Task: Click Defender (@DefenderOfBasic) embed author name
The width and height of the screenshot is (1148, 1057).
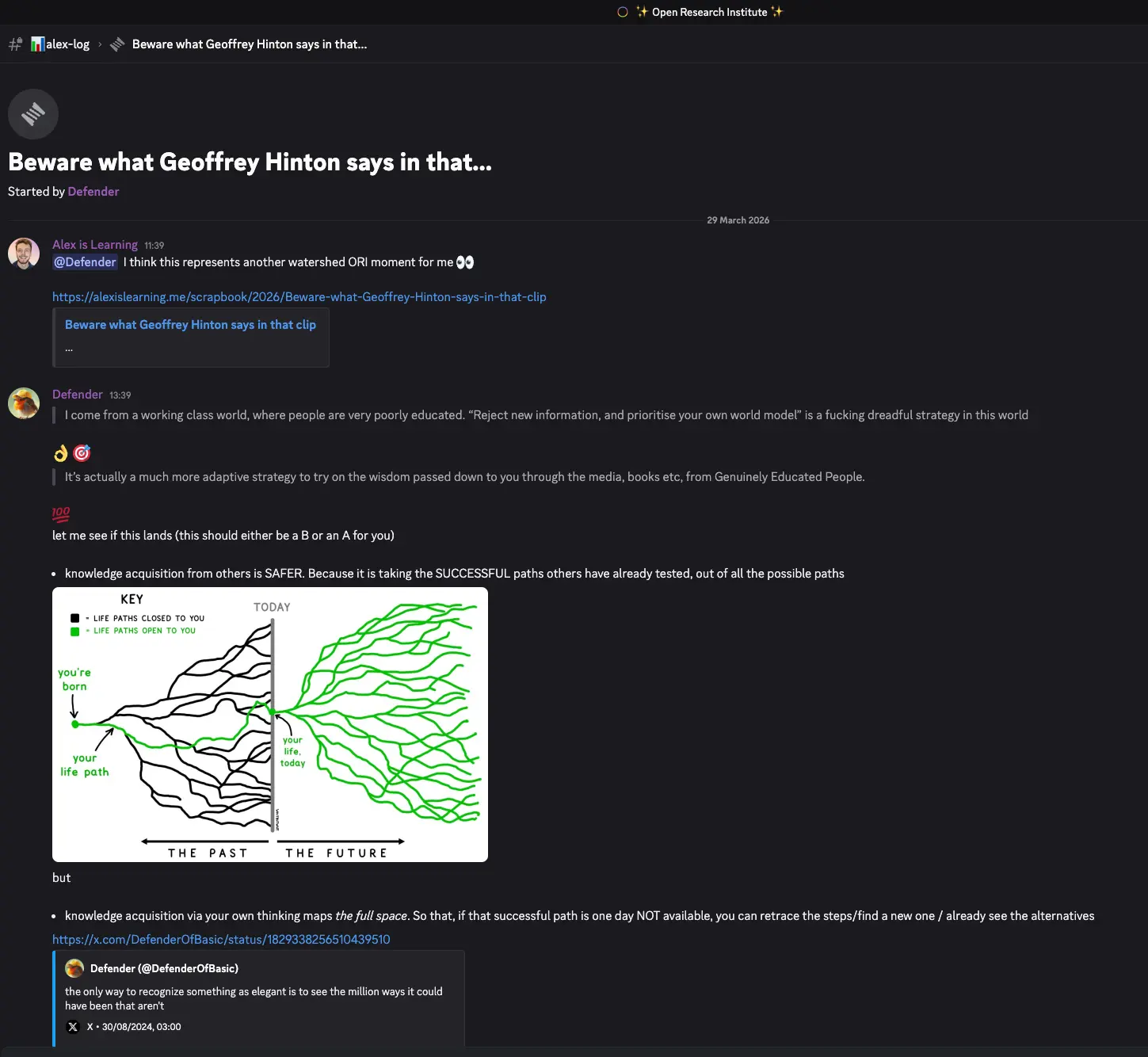Action: [x=164, y=968]
